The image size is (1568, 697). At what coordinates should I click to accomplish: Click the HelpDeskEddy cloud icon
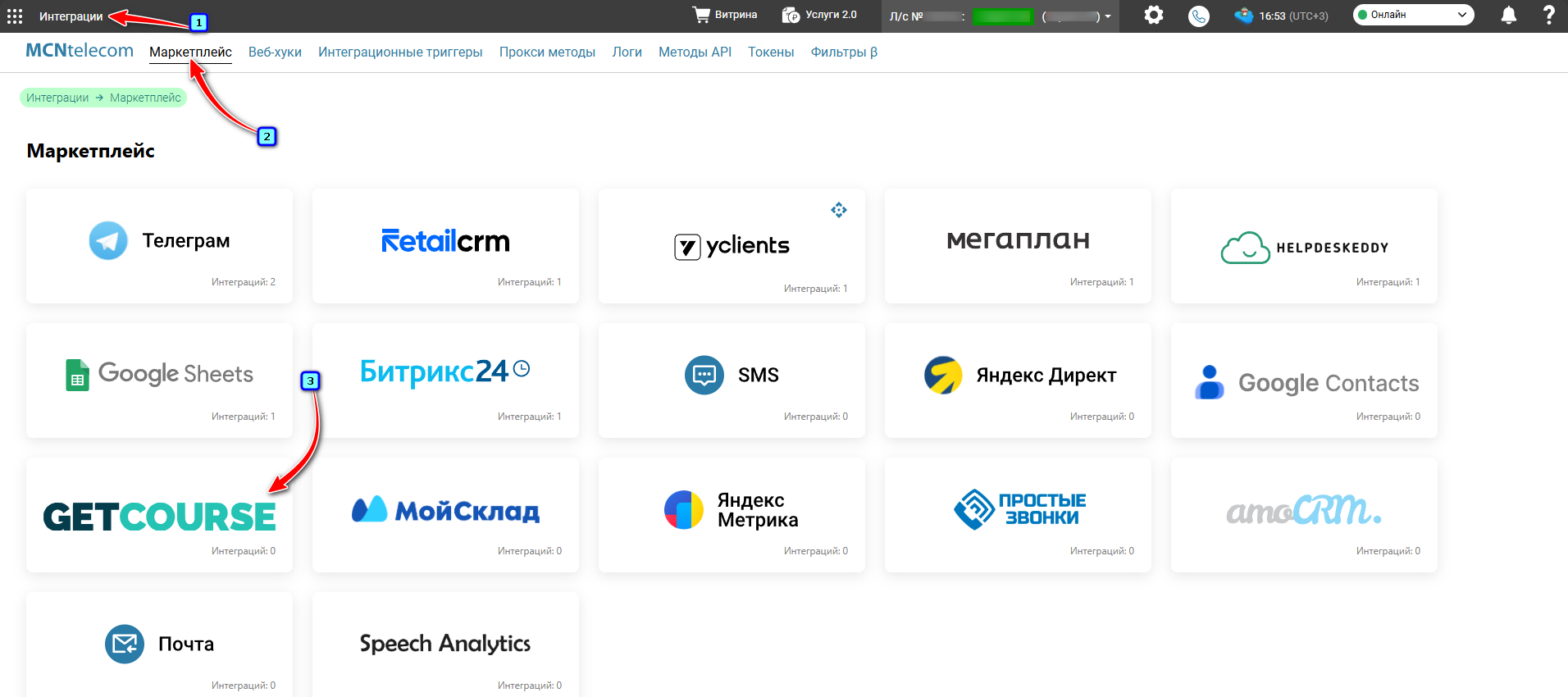pos(1245,248)
